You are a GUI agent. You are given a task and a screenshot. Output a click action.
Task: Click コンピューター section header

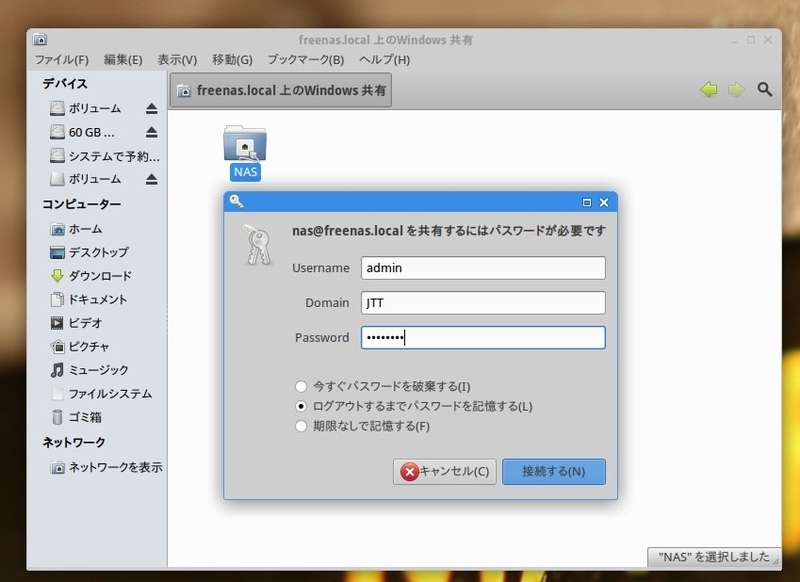click(82, 204)
